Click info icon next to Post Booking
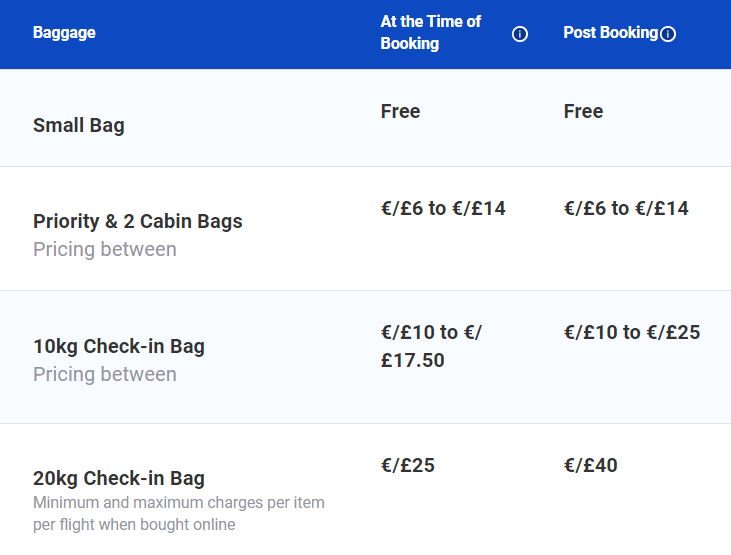This screenshot has width=731, height=555. point(668,34)
